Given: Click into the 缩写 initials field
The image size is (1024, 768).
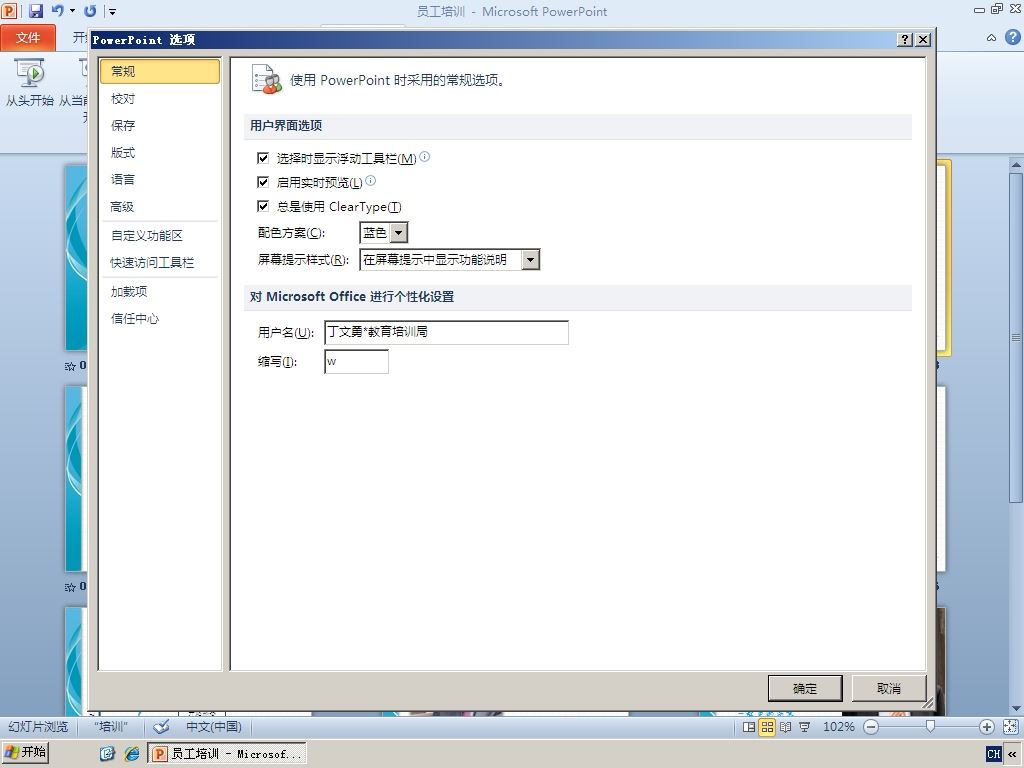Looking at the screenshot, I should click(x=357, y=362).
